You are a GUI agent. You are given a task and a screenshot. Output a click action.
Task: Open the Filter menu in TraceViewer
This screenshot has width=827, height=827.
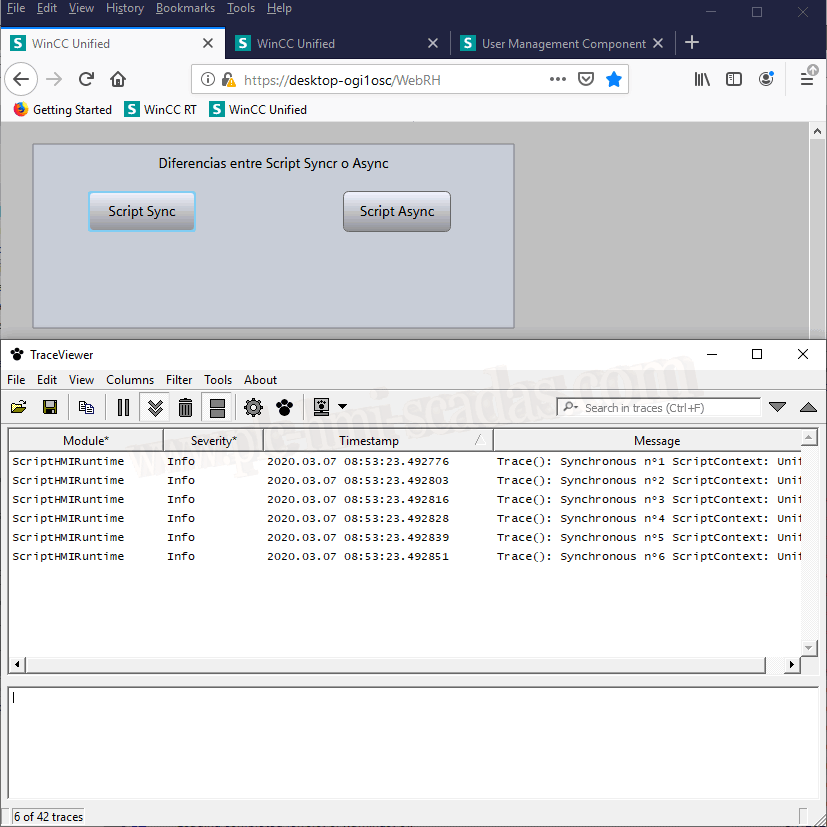pos(179,380)
